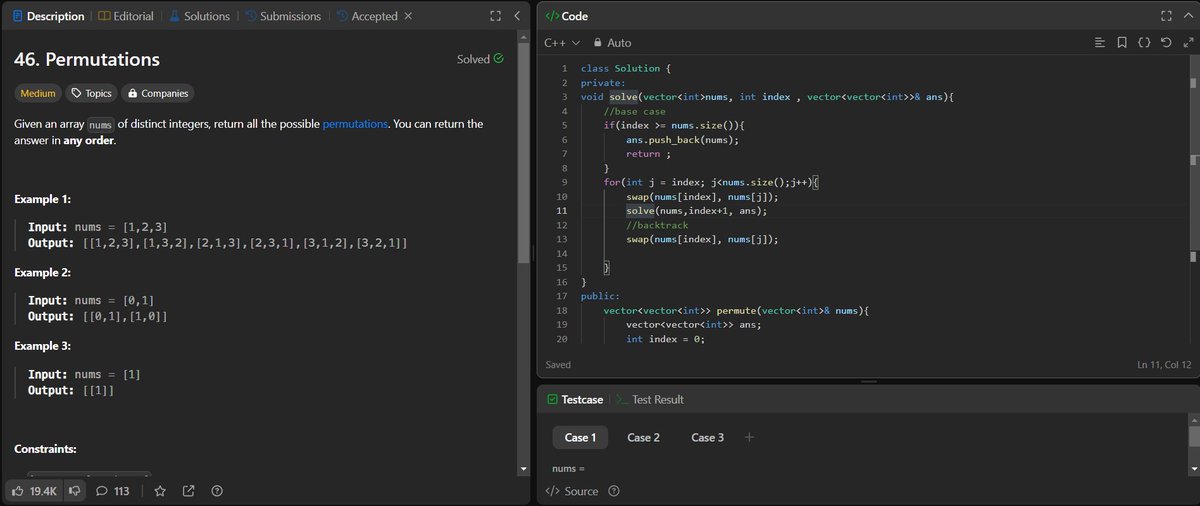Toggle the Auto lock setting
The width and height of the screenshot is (1200, 506).
point(613,43)
